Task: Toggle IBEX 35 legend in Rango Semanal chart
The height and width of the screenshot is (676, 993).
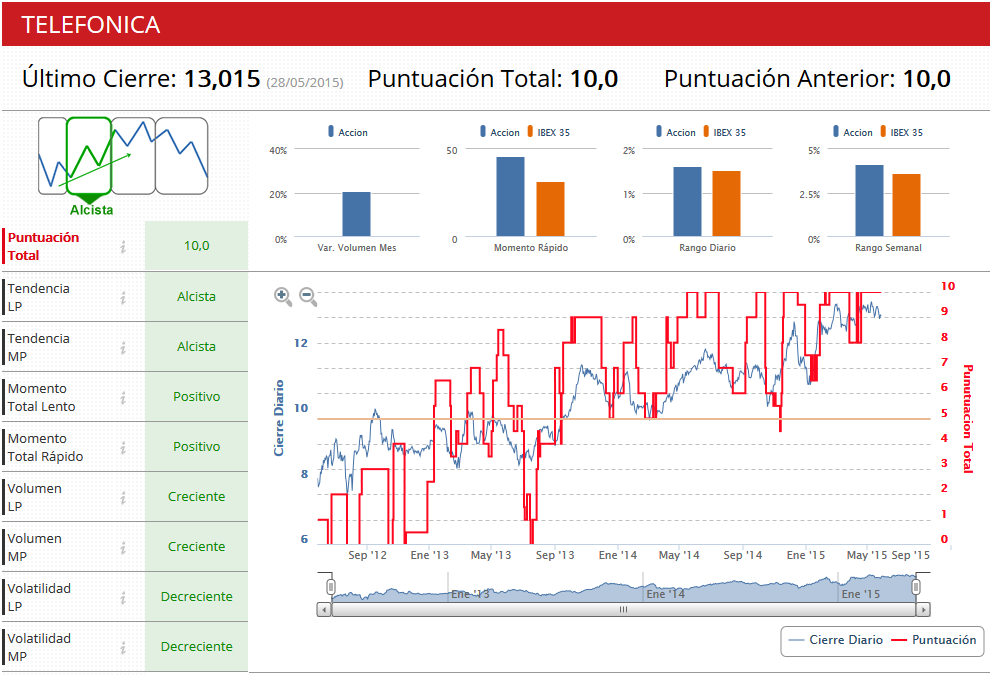Action: coord(901,132)
